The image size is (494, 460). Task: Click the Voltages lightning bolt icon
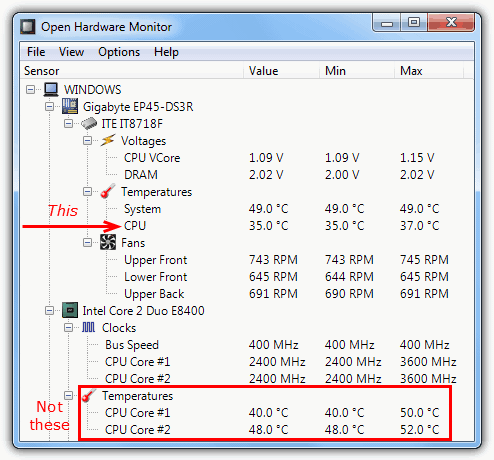(108, 140)
